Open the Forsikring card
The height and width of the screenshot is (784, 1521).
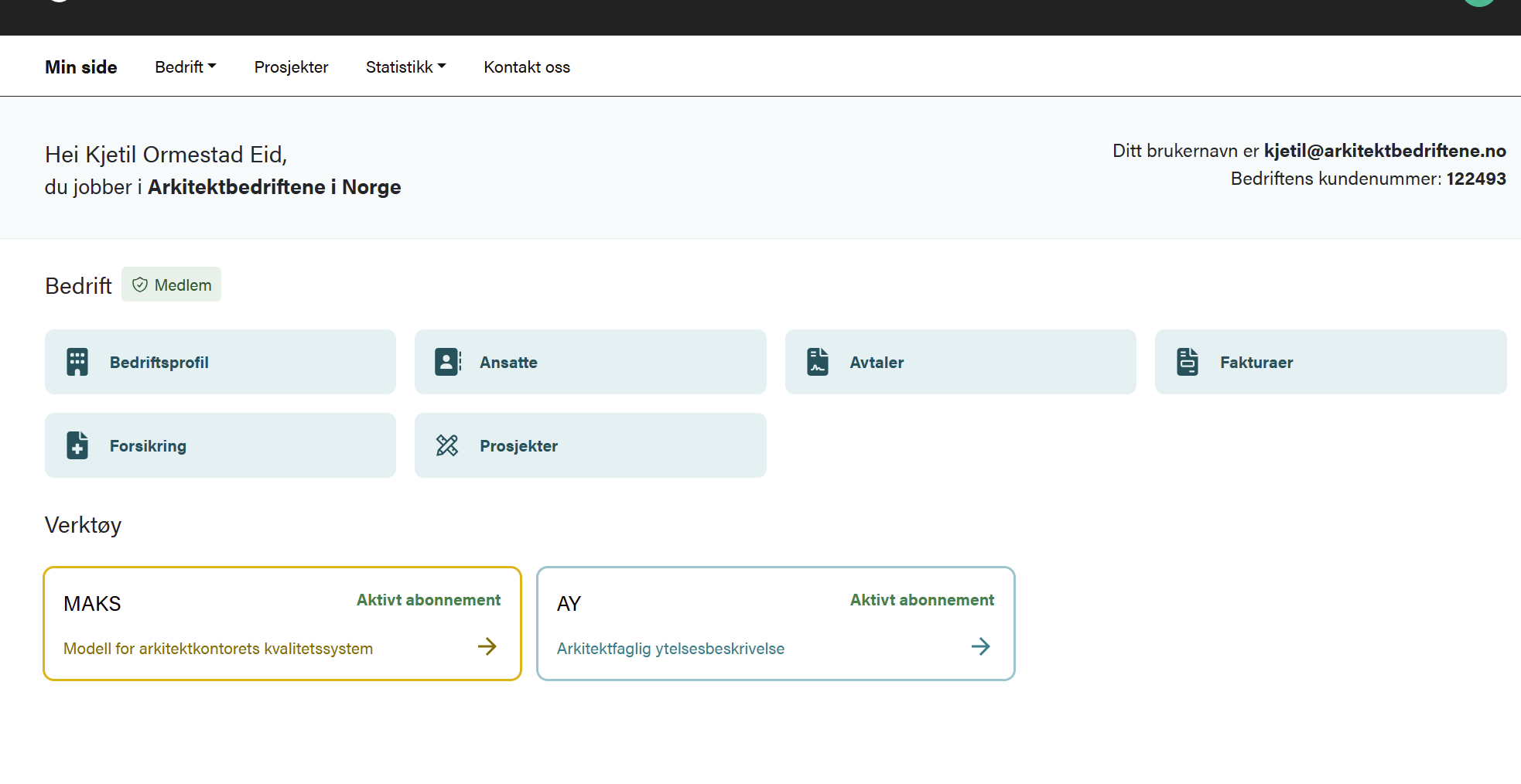pos(220,445)
